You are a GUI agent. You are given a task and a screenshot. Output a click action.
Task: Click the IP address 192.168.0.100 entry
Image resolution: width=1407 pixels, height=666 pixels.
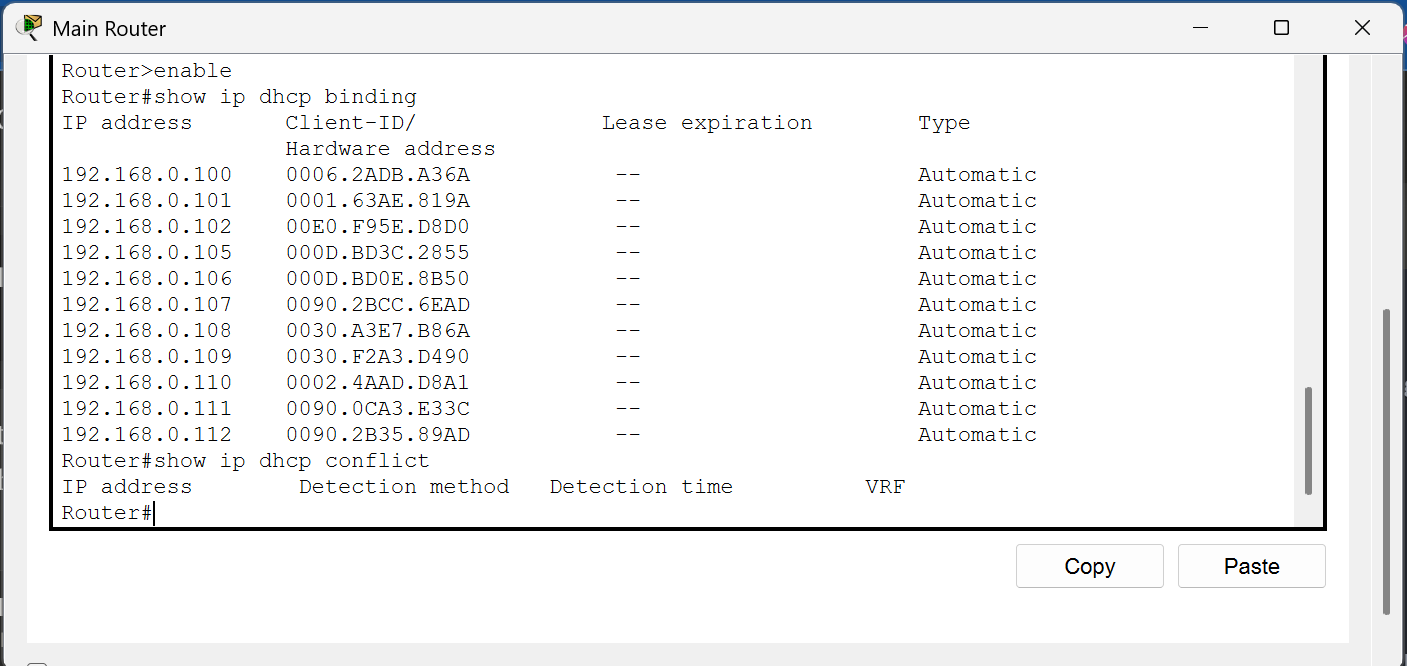coord(146,175)
